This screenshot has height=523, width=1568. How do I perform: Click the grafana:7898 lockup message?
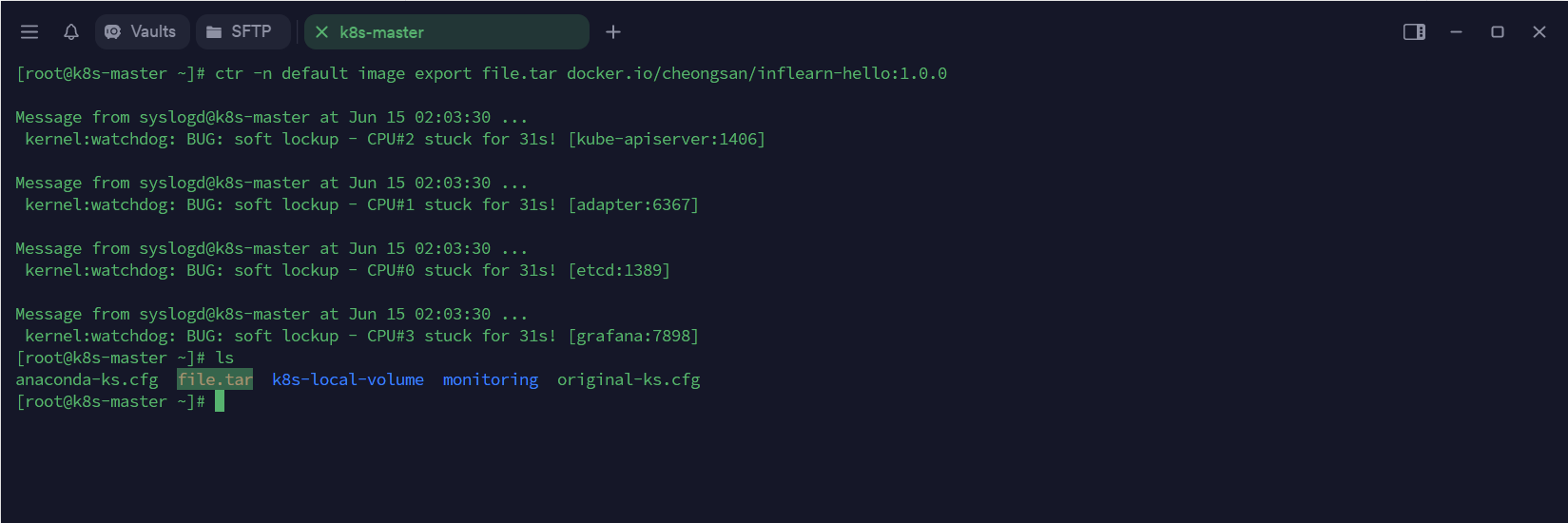point(633,336)
